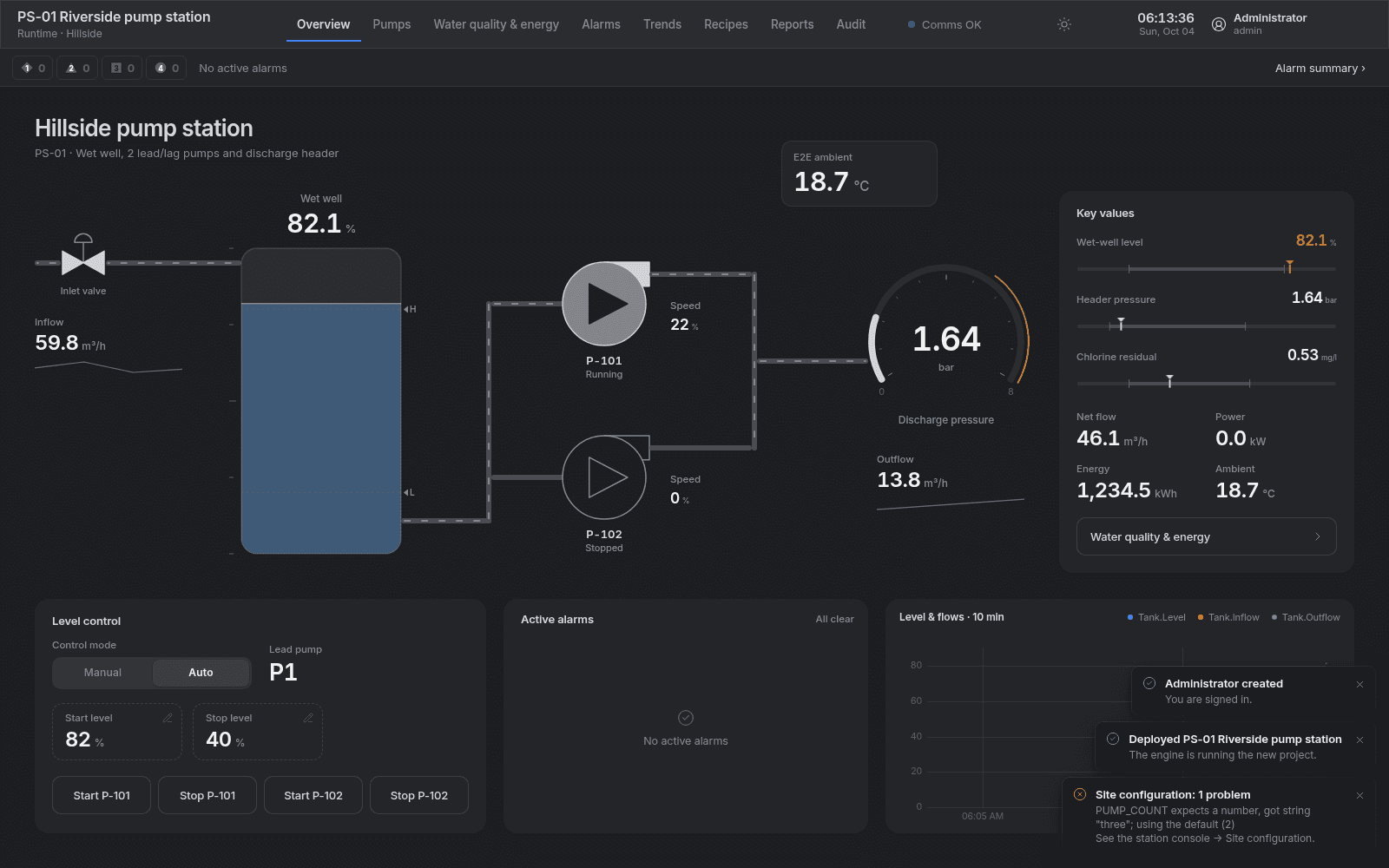Image resolution: width=1389 pixels, height=868 pixels.
Task: Expand the Alarm summary panel
Action: coord(1320,68)
